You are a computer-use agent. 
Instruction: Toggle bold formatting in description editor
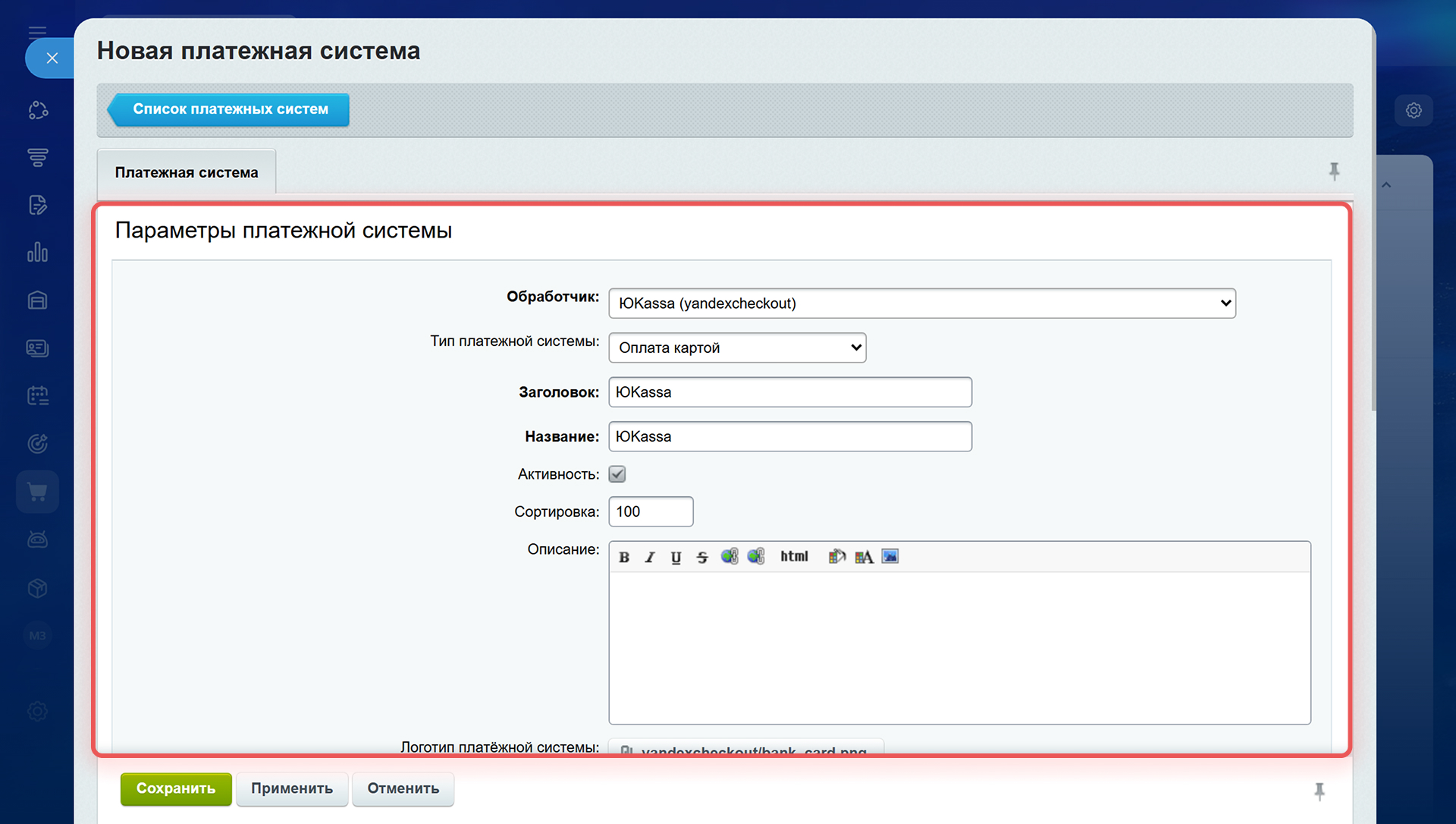pos(624,557)
